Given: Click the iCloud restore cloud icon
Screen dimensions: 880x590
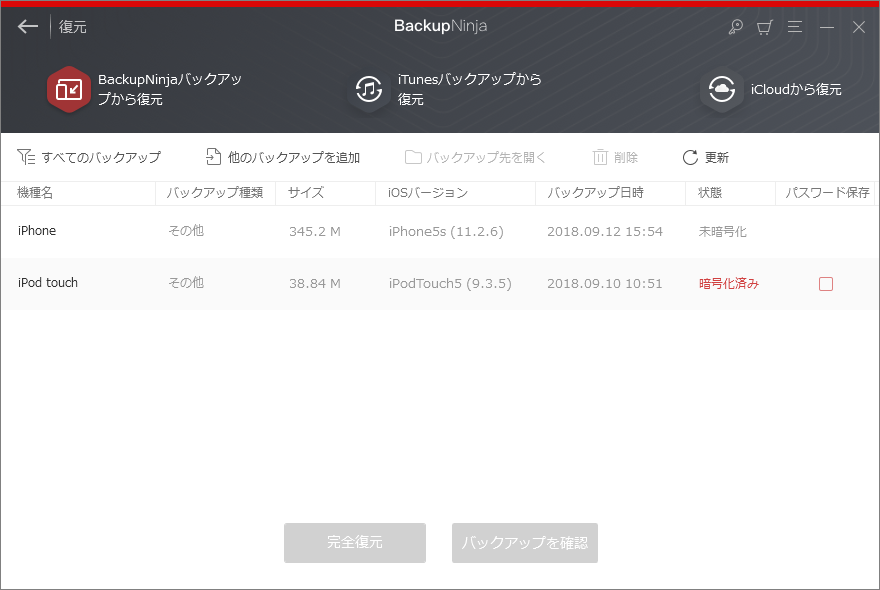Looking at the screenshot, I should 721,89.
